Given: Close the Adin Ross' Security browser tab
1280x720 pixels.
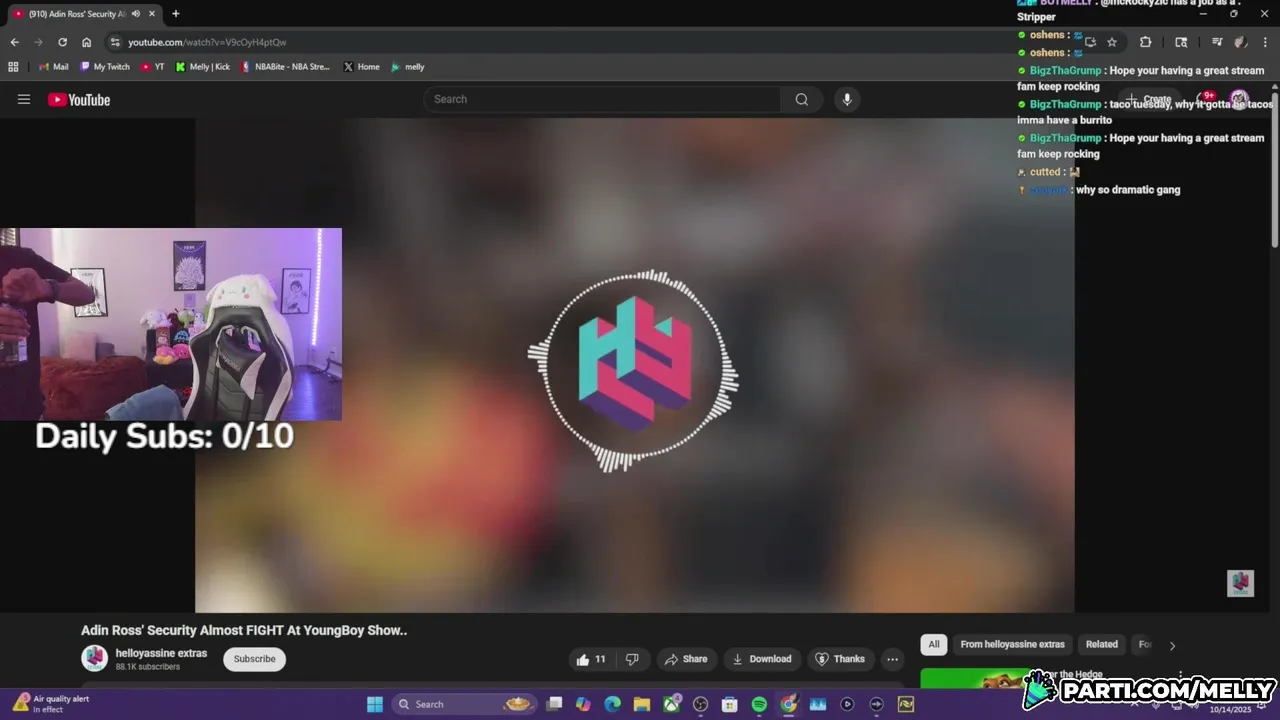Looking at the screenshot, I should [150, 14].
